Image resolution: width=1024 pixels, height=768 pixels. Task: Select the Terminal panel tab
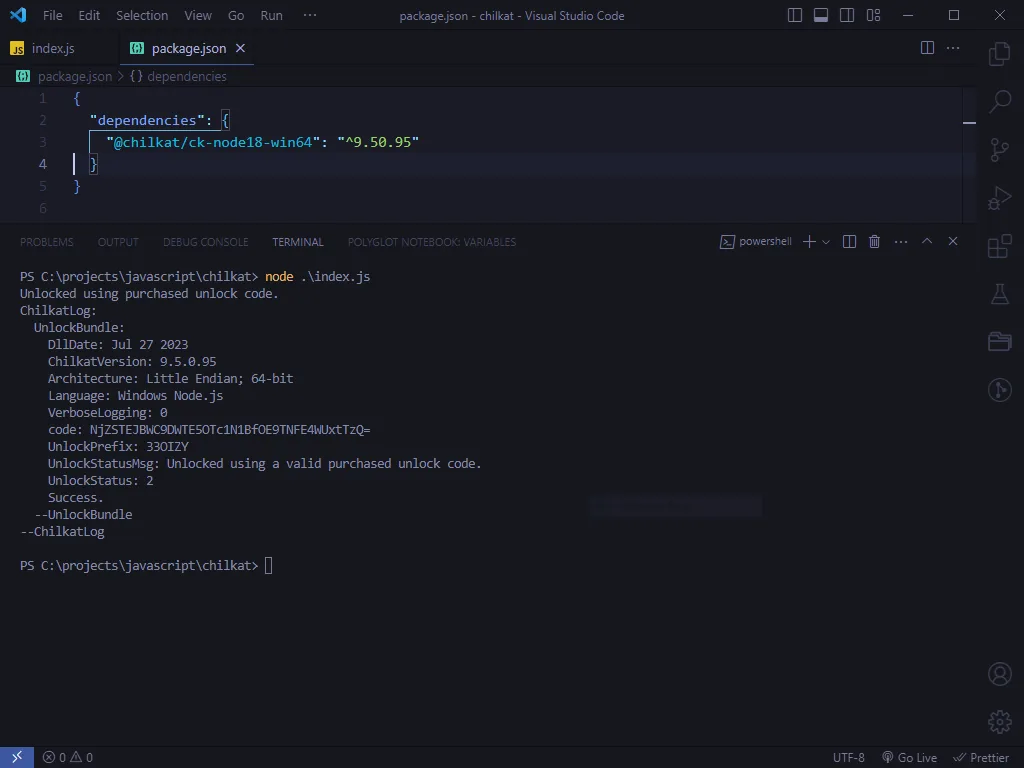(x=298, y=242)
